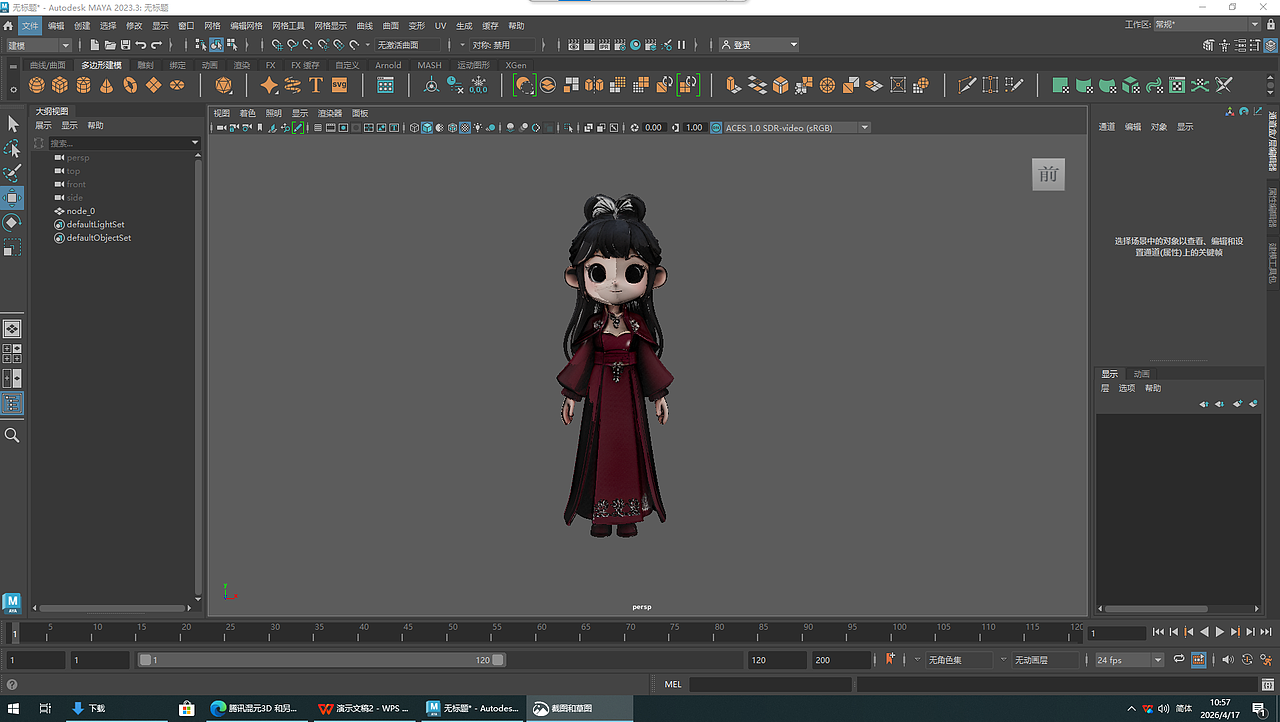Select the Move tool in the toolbox

click(x=12, y=198)
